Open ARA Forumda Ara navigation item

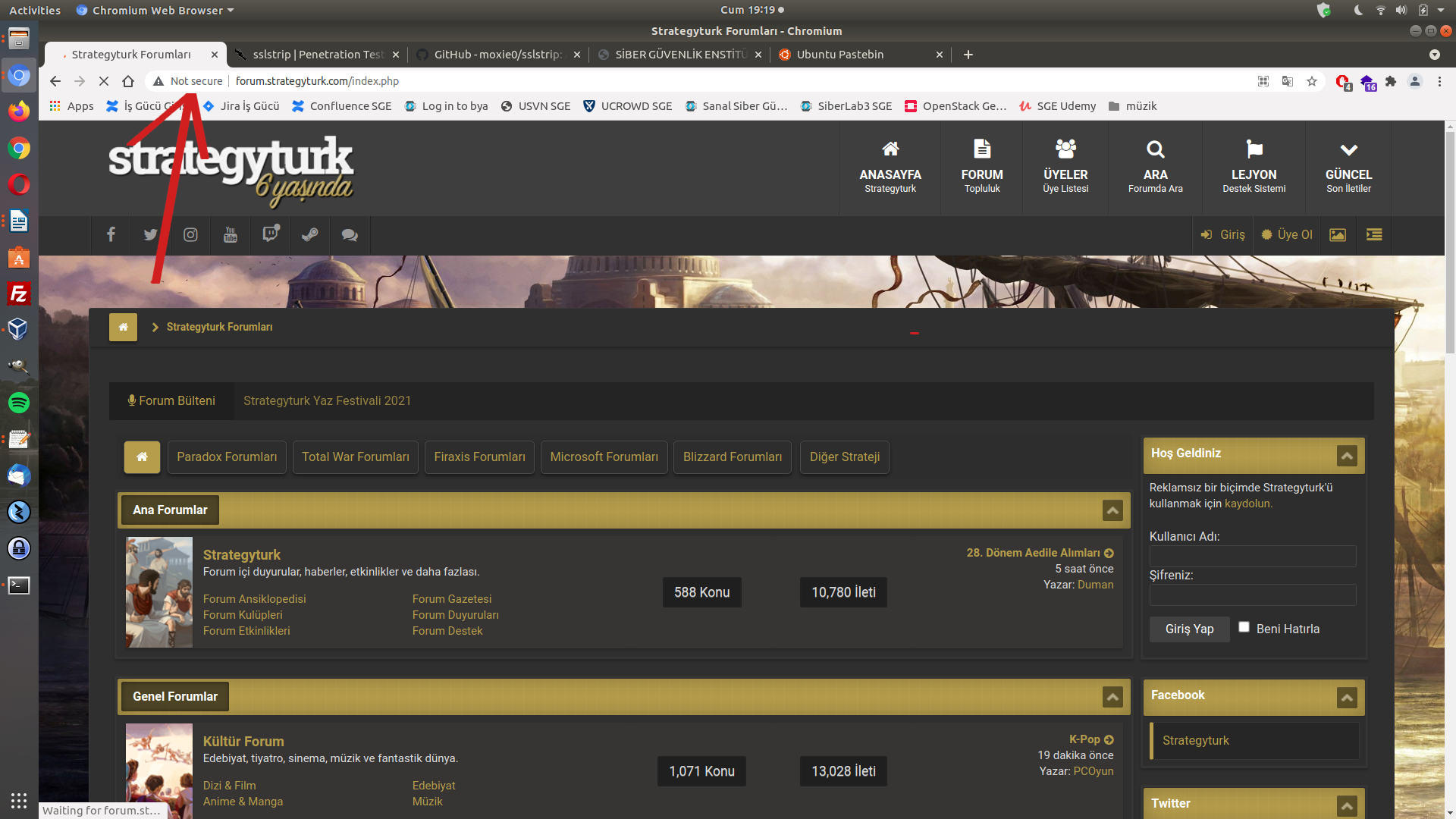(1155, 168)
